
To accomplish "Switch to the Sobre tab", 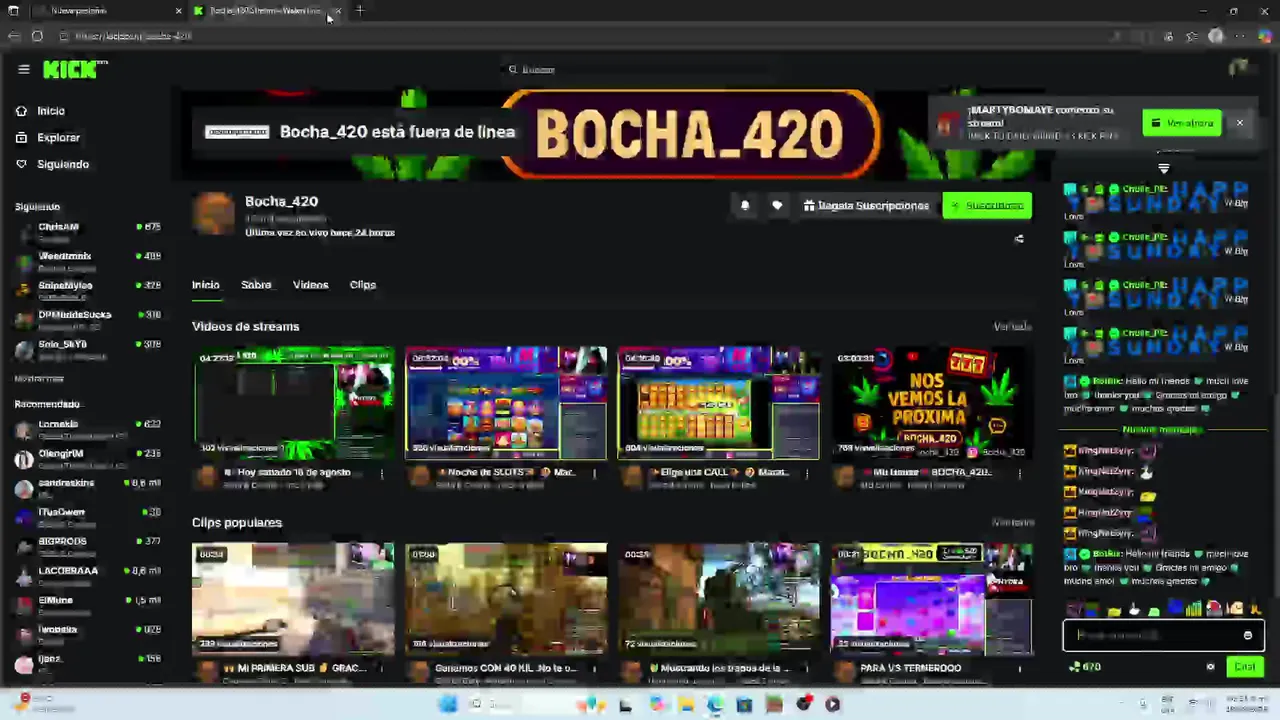I will coord(256,285).
